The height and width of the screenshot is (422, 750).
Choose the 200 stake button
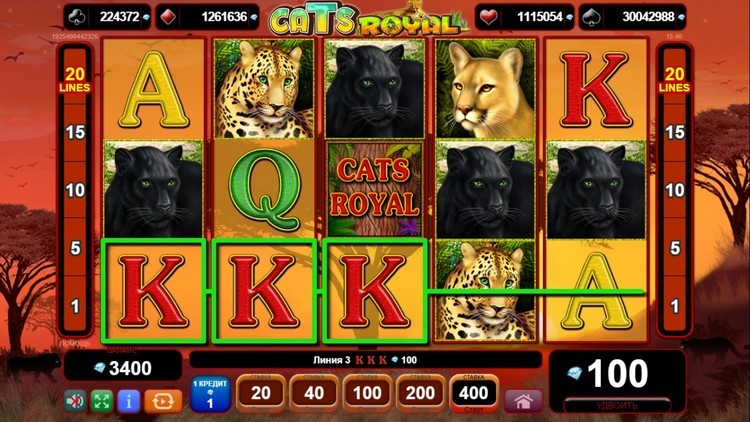click(x=420, y=393)
